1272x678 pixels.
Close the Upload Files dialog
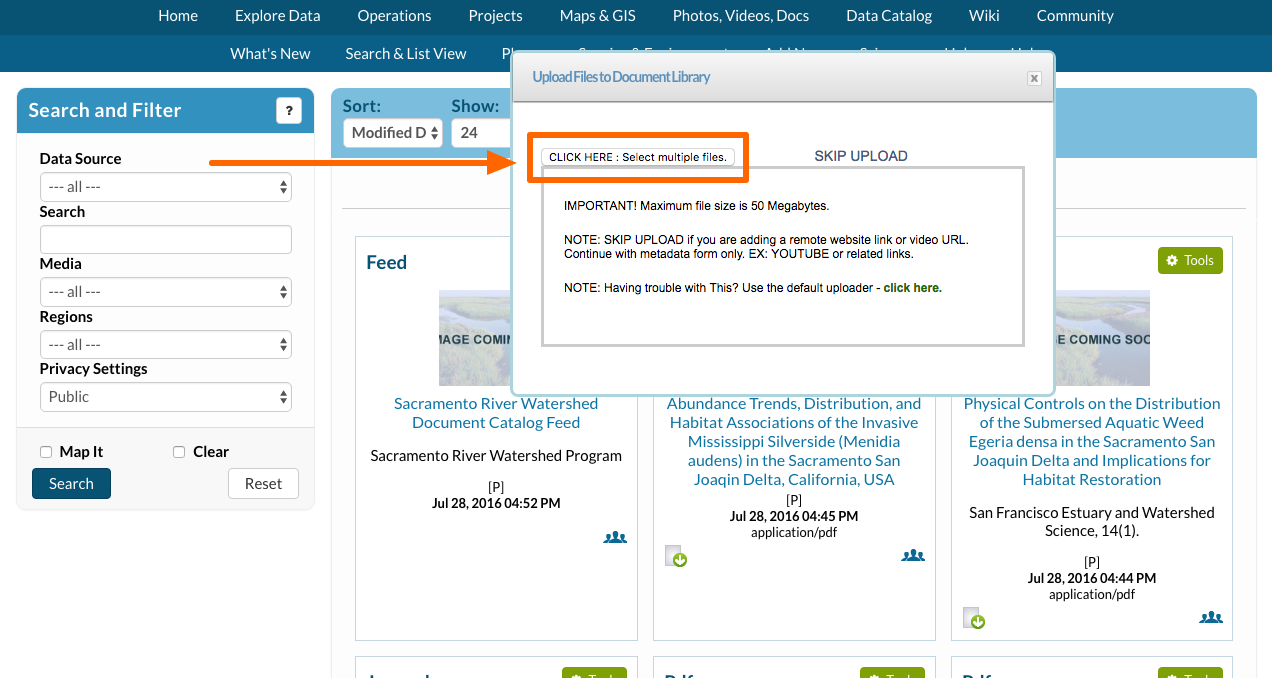pos(1034,78)
